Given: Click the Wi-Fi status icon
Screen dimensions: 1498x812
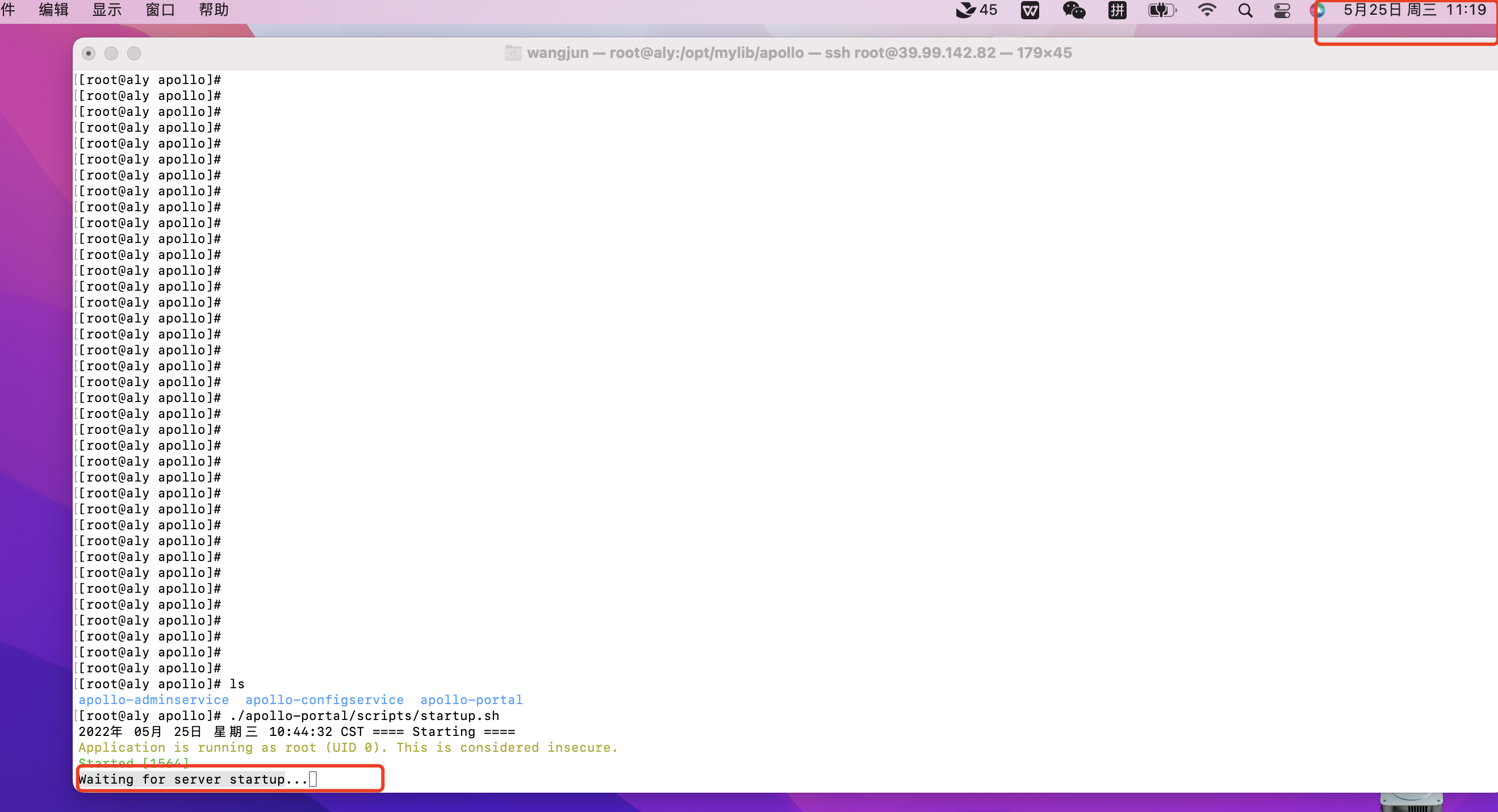Looking at the screenshot, I should click(1207, 10).
